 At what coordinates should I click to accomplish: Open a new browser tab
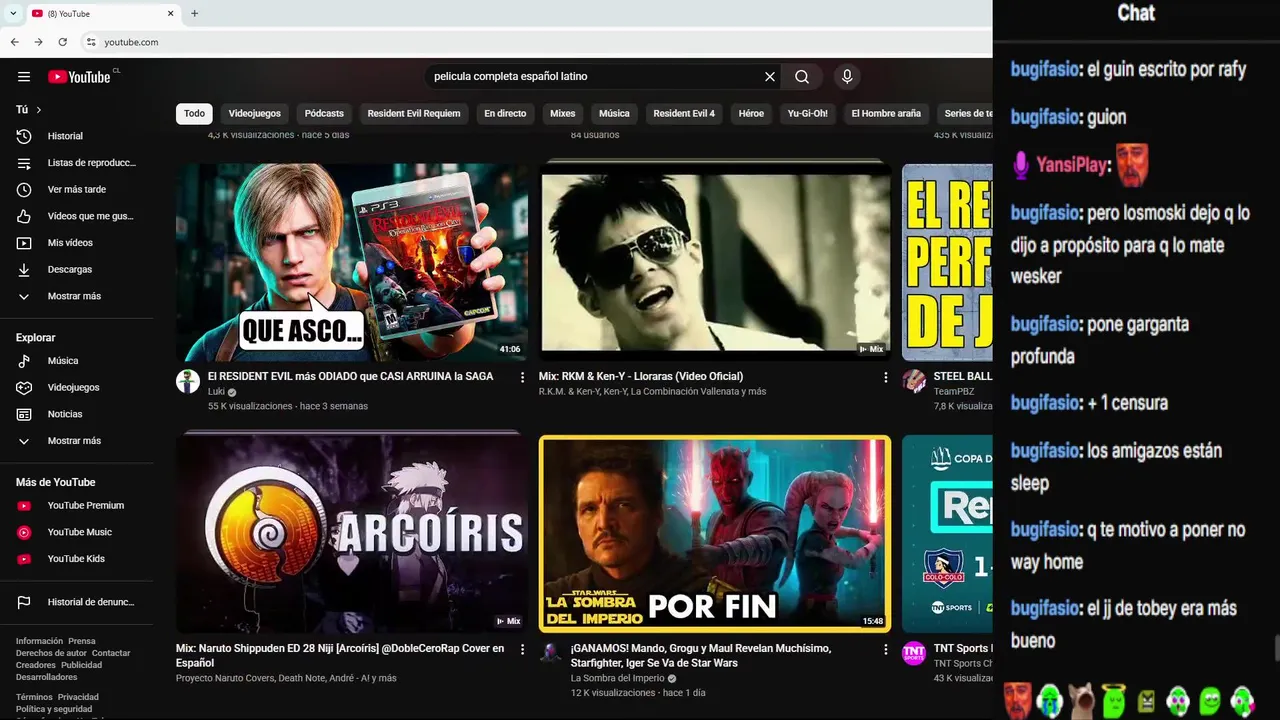coord(194,13)
